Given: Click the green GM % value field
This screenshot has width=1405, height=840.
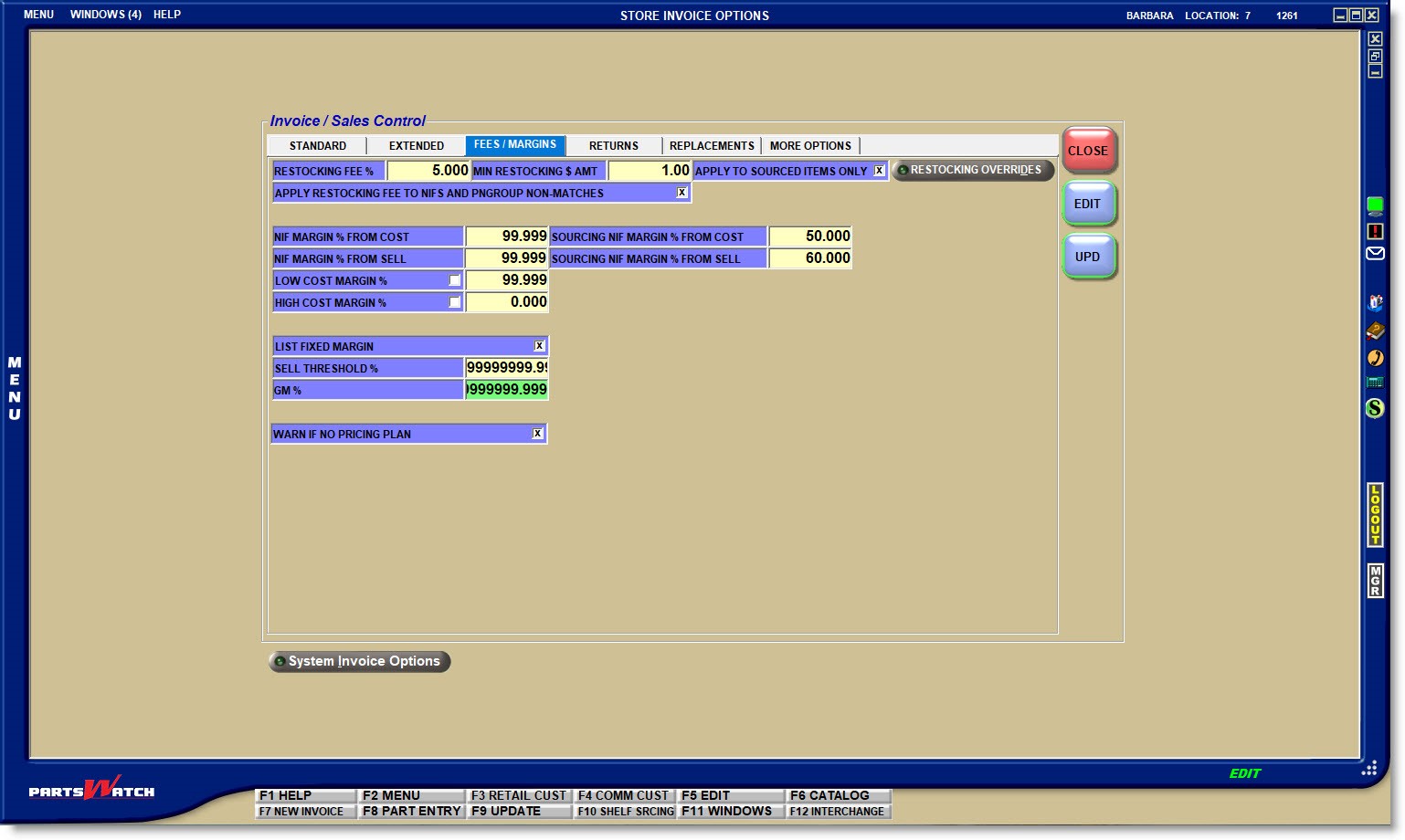Looking at the screenshot, I should pyautogui.click(x=507, y=390).
